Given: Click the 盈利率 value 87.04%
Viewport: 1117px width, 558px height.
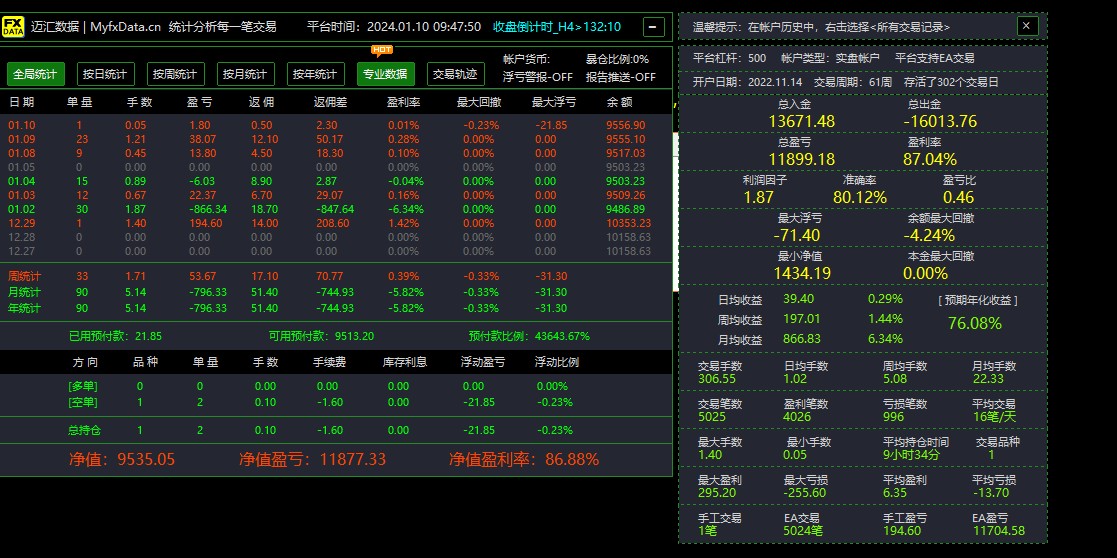Looking at the screenshot, I should [930, 159].
